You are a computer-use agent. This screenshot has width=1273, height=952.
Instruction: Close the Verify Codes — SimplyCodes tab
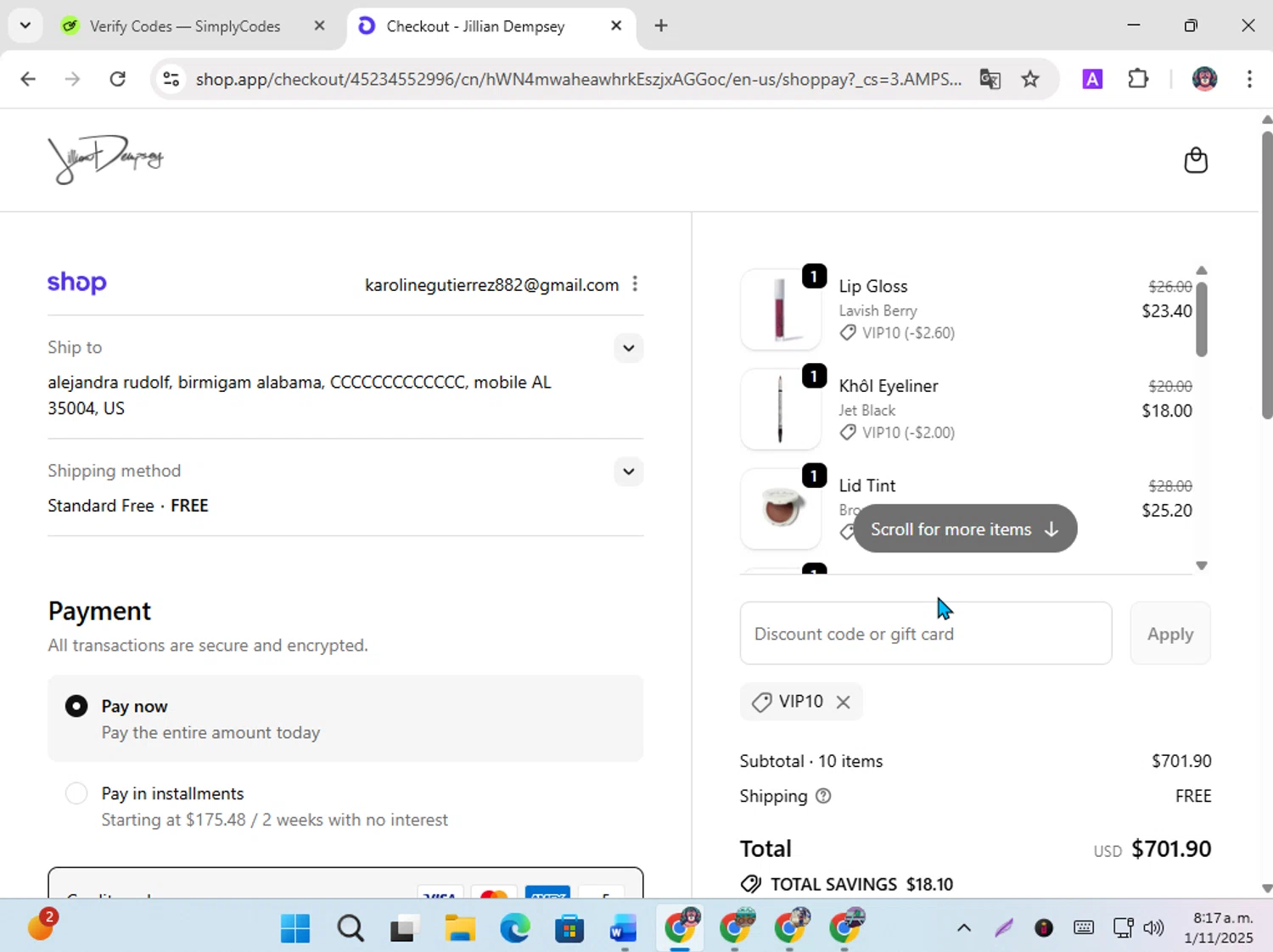pyautogui.click(x=319, y=25)
